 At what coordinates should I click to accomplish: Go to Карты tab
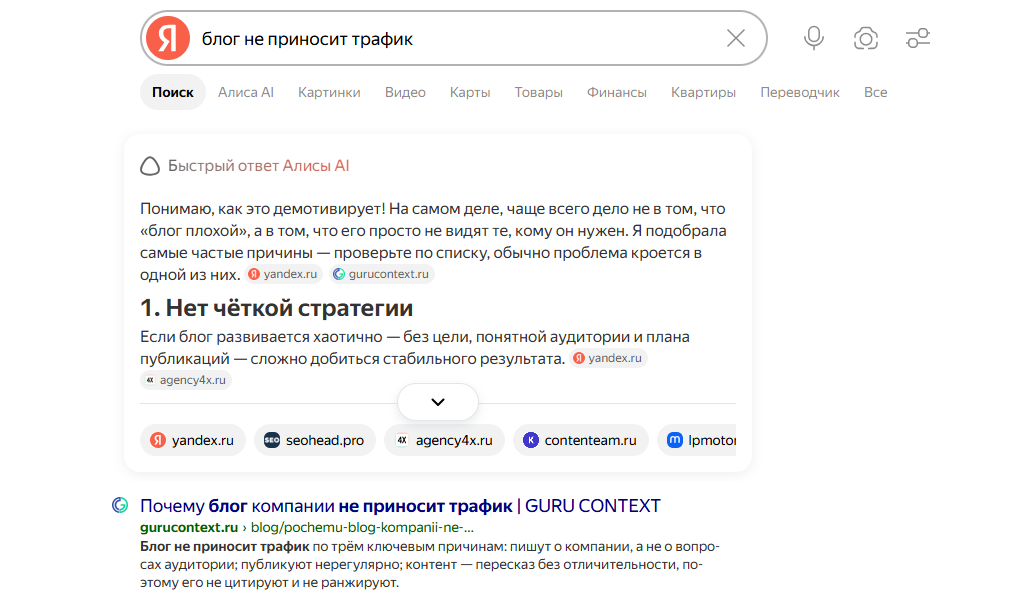click(470, 92)
